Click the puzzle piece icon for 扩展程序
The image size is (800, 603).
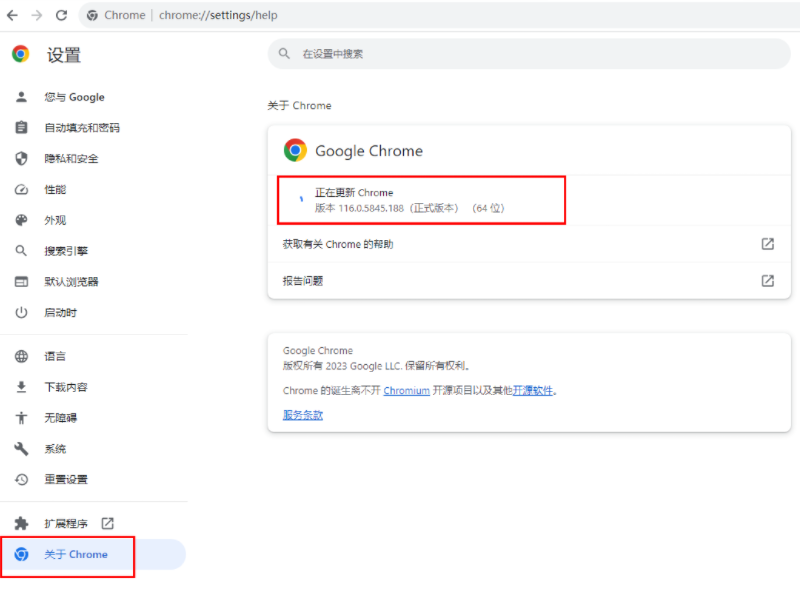pyautogui.click(x=21, y=523)
